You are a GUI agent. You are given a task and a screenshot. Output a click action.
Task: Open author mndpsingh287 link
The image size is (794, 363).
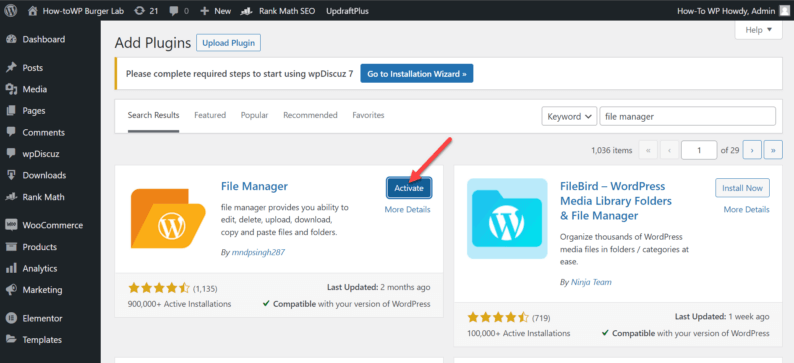pyautogui.click(x=258, y=252)
